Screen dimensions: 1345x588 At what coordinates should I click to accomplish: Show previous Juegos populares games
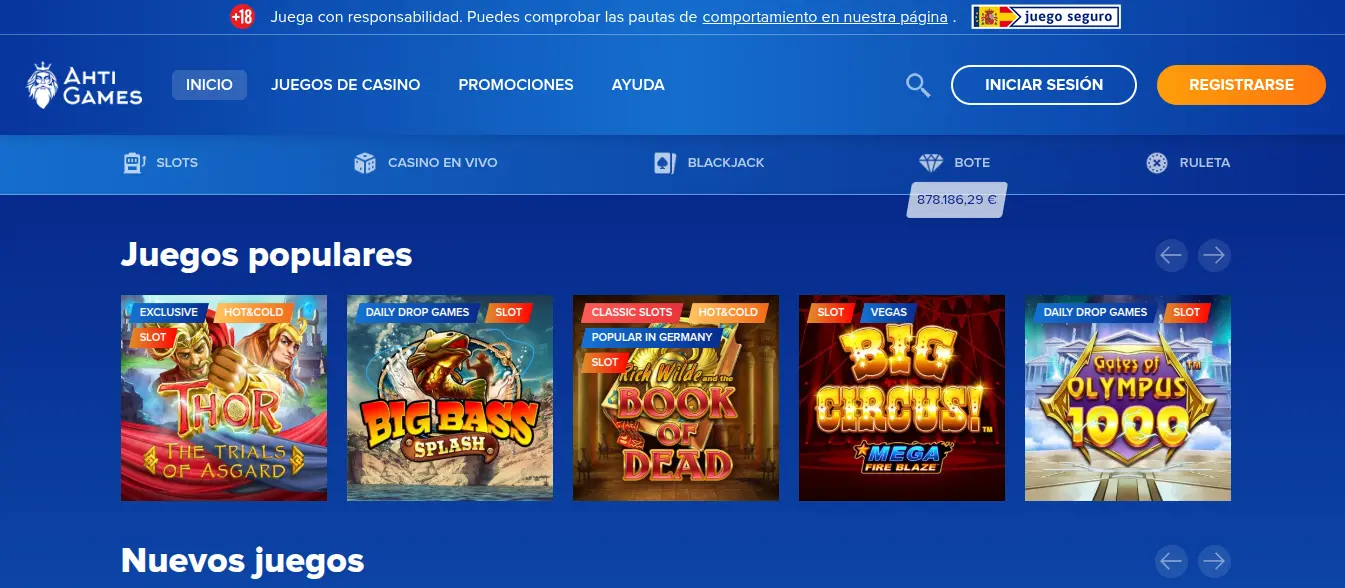(1171, 255)
